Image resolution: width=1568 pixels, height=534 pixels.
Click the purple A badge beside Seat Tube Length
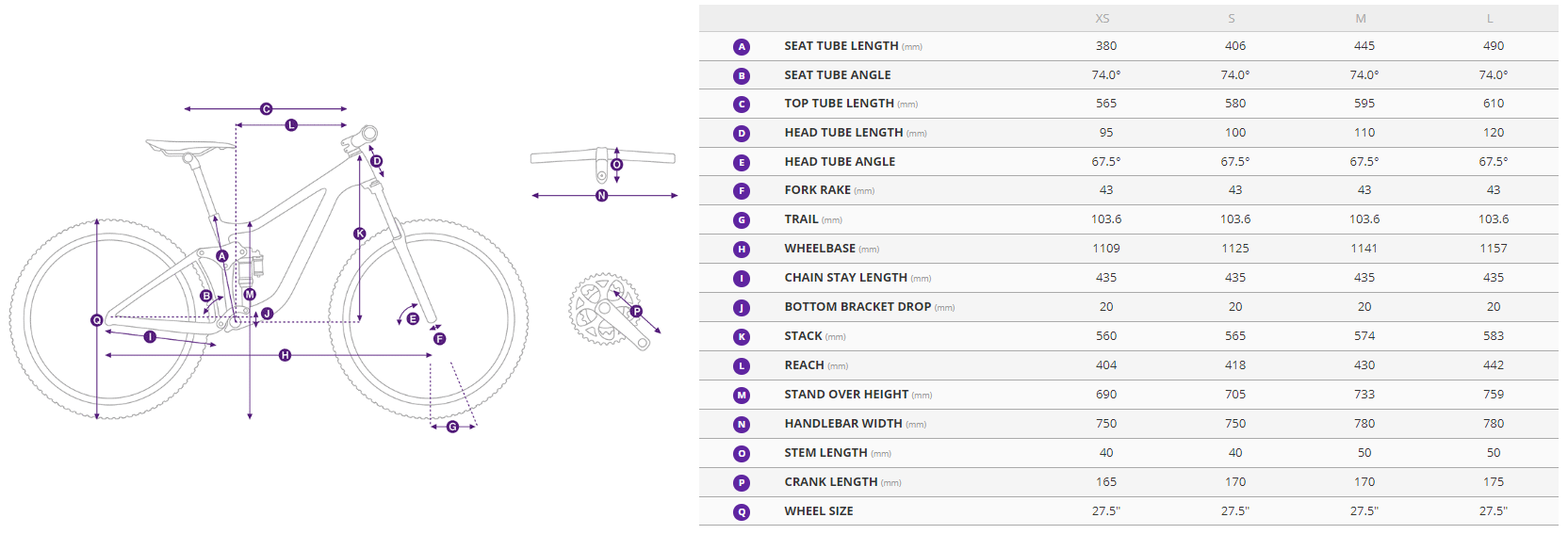742,46
